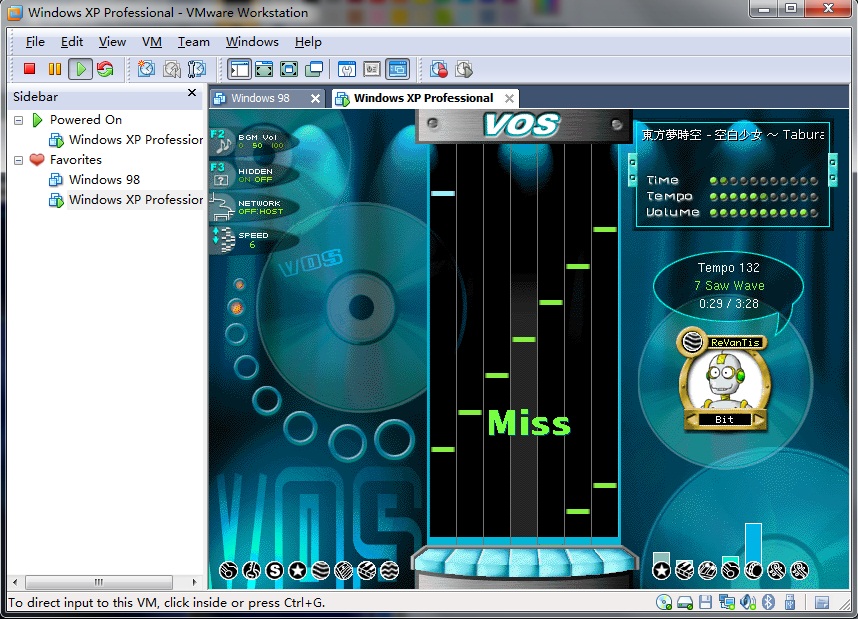858x619 pixels.
Task: Open the Windows menu
Action: [252, 42]
